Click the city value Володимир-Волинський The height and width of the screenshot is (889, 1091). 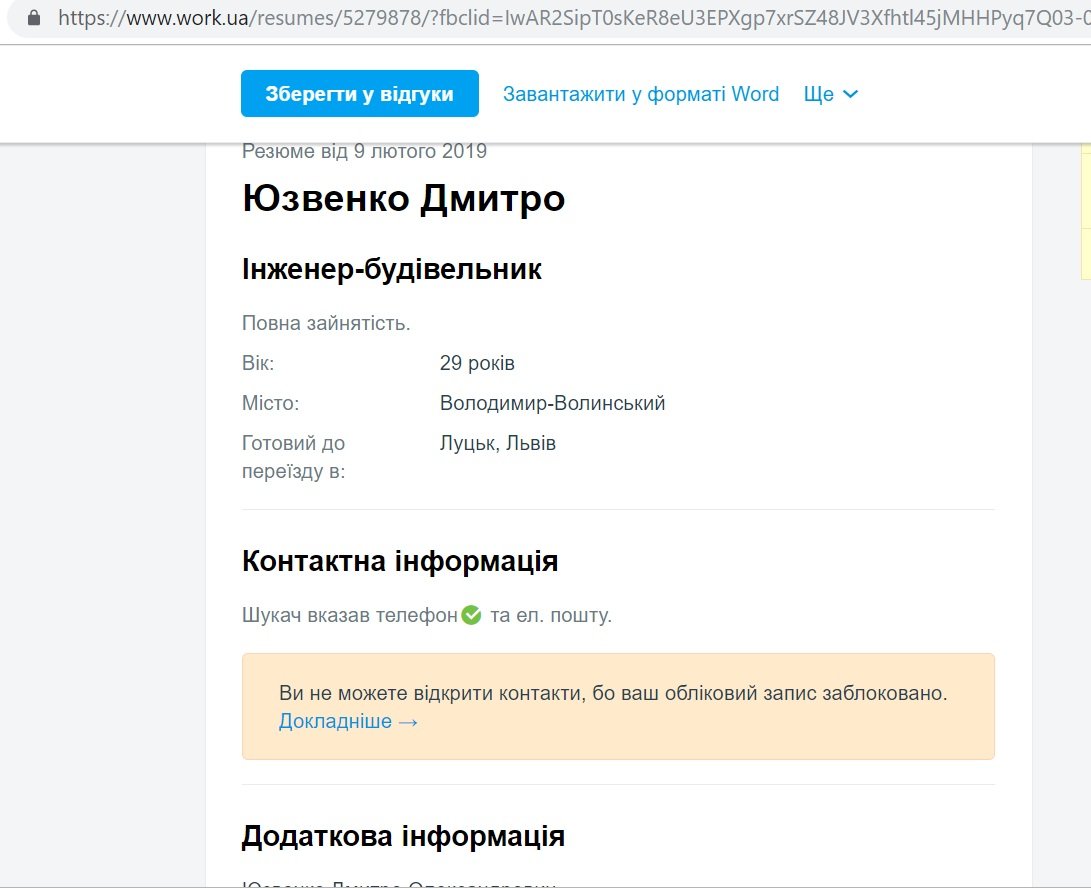(552, 403)
